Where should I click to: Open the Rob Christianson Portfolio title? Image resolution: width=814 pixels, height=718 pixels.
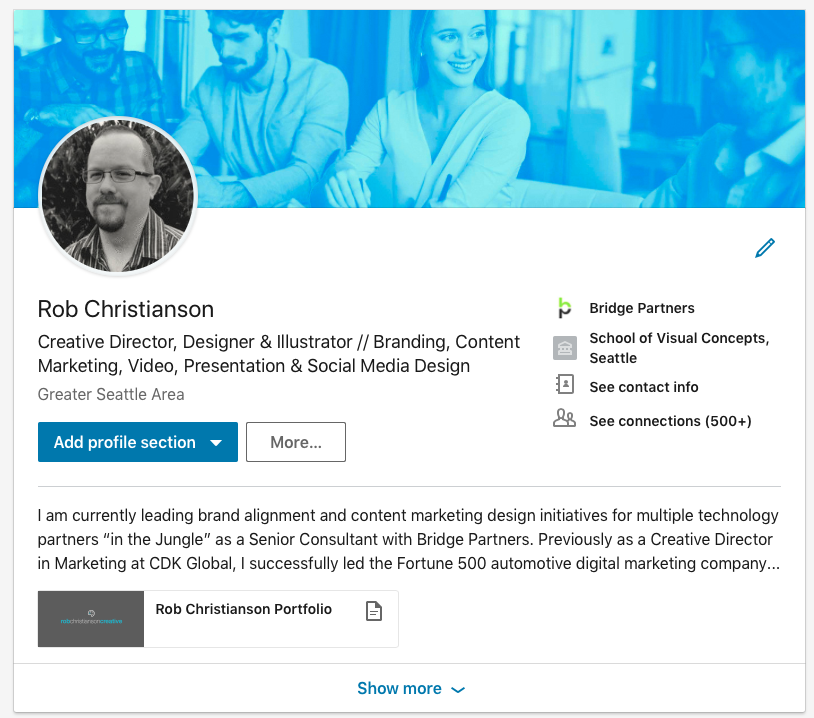click(x=244, y=609)
